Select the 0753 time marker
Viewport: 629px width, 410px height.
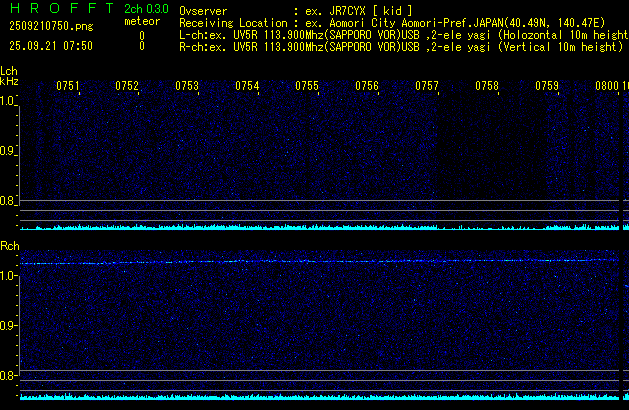point(187,87)
